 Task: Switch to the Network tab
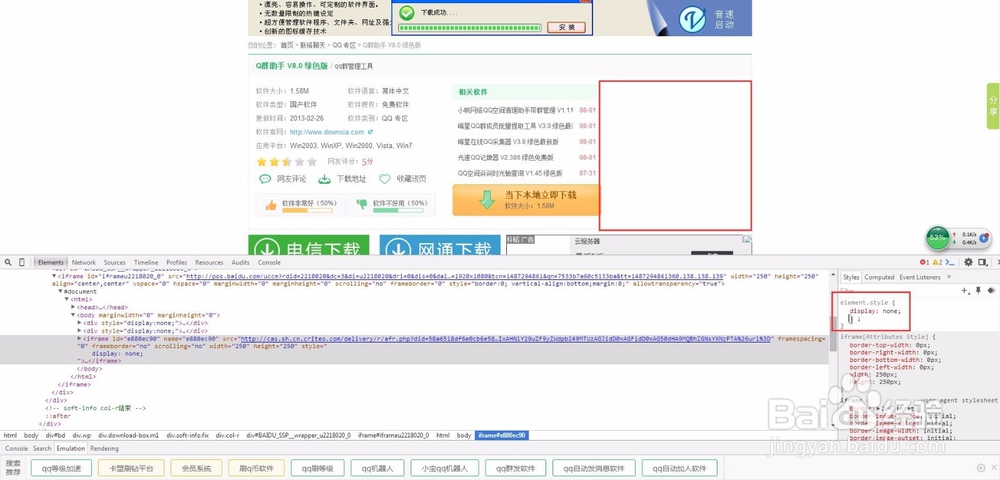(84, 262)
